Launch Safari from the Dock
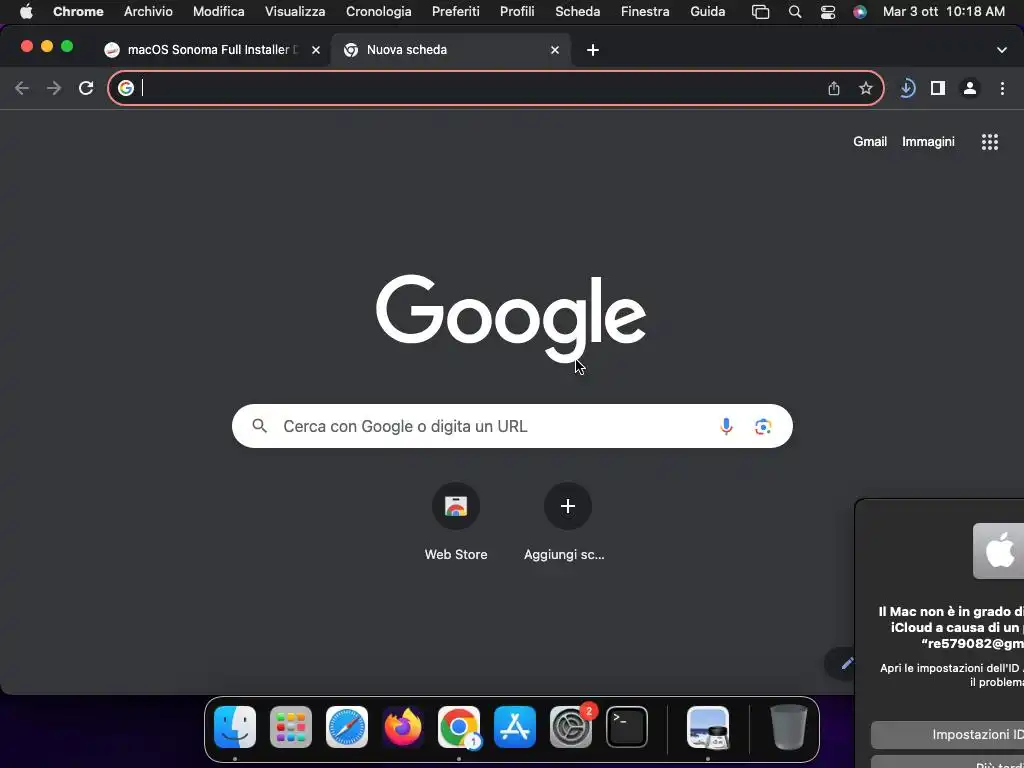Image resolution: width=1024 pixels, height=768 pixels. (347, 727)
